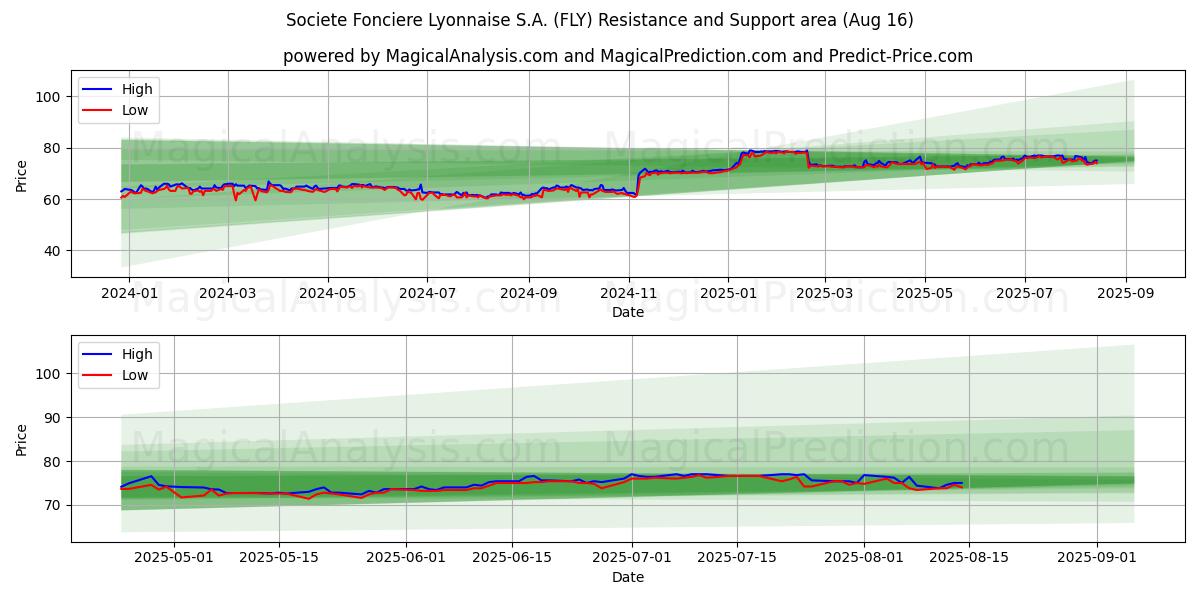Click 'Low' in the upper chart legend
Viewport: 1200px width, 600px height.
[135, 110]
